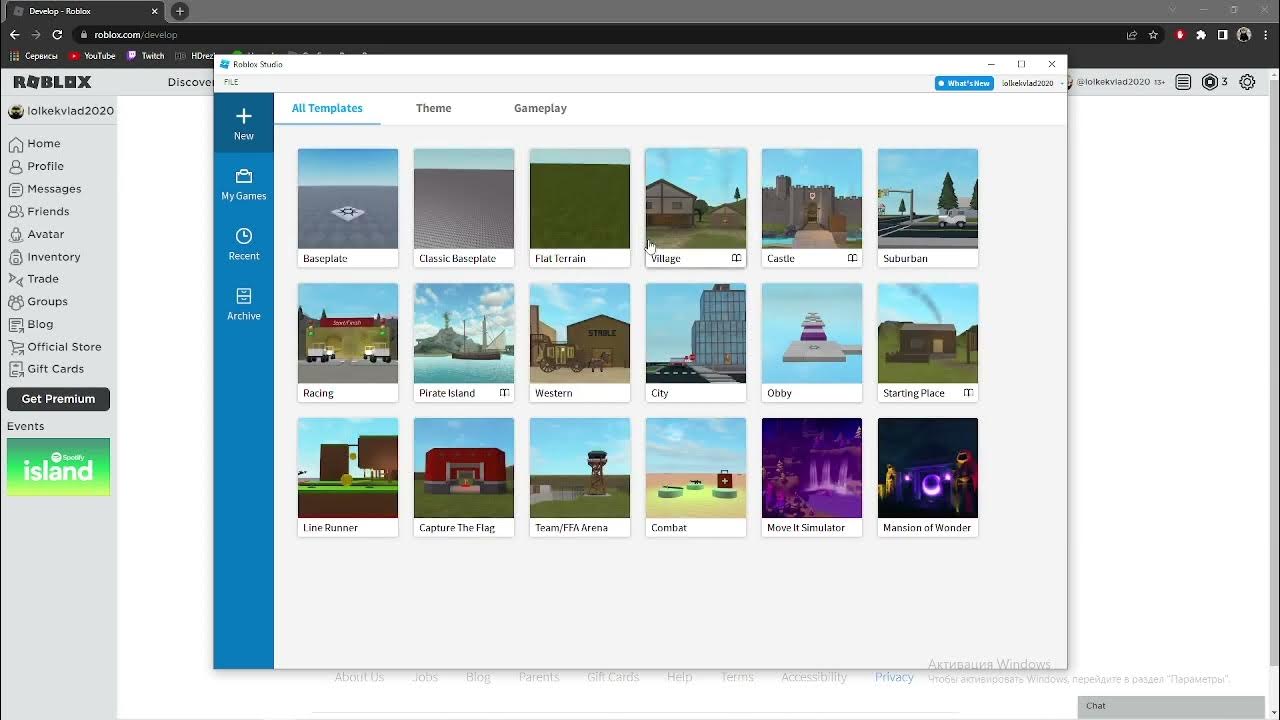The image size is (1280, 720).
Task: Select the Flat Terrain template
Action: 580,208
